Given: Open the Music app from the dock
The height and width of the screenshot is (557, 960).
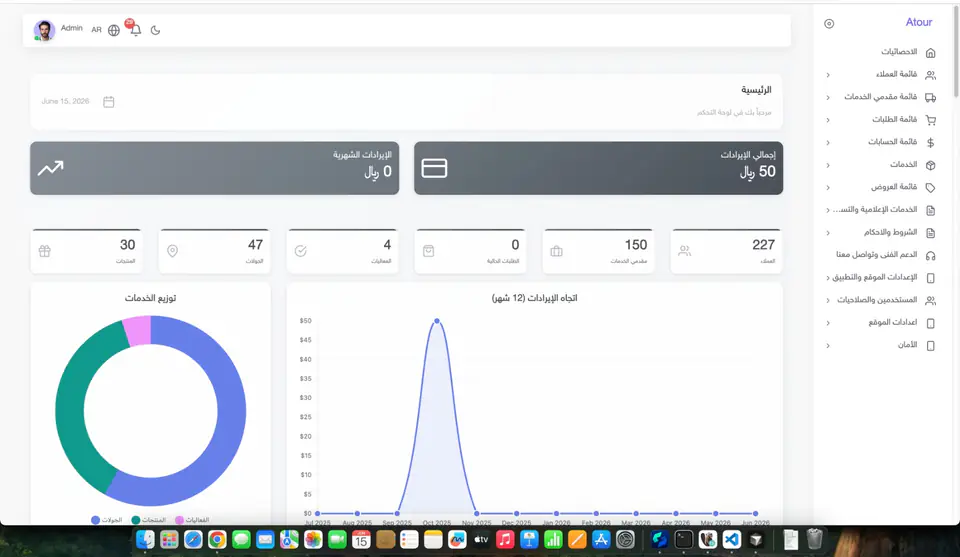Looking at the screenshot, I should 504,539.
